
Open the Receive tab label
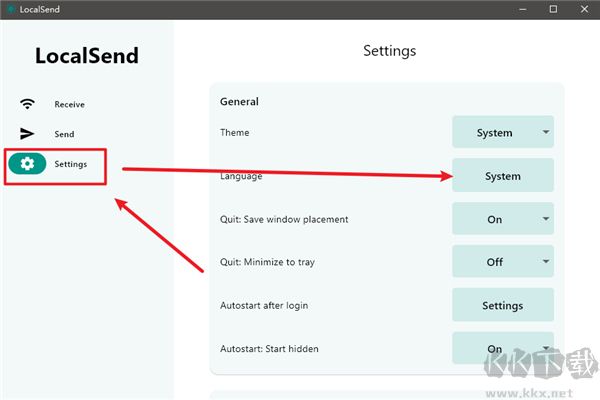click(x=69, y=104)
